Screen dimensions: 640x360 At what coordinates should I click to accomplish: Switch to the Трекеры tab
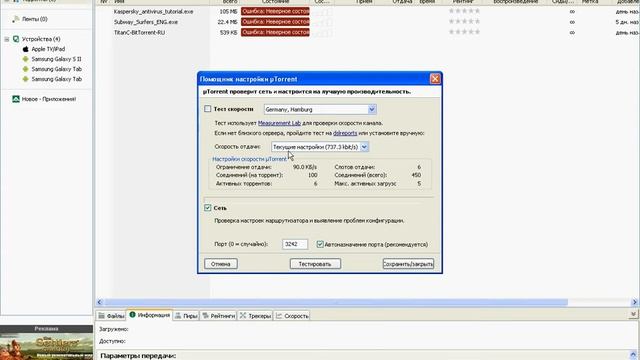coord(255,316)
